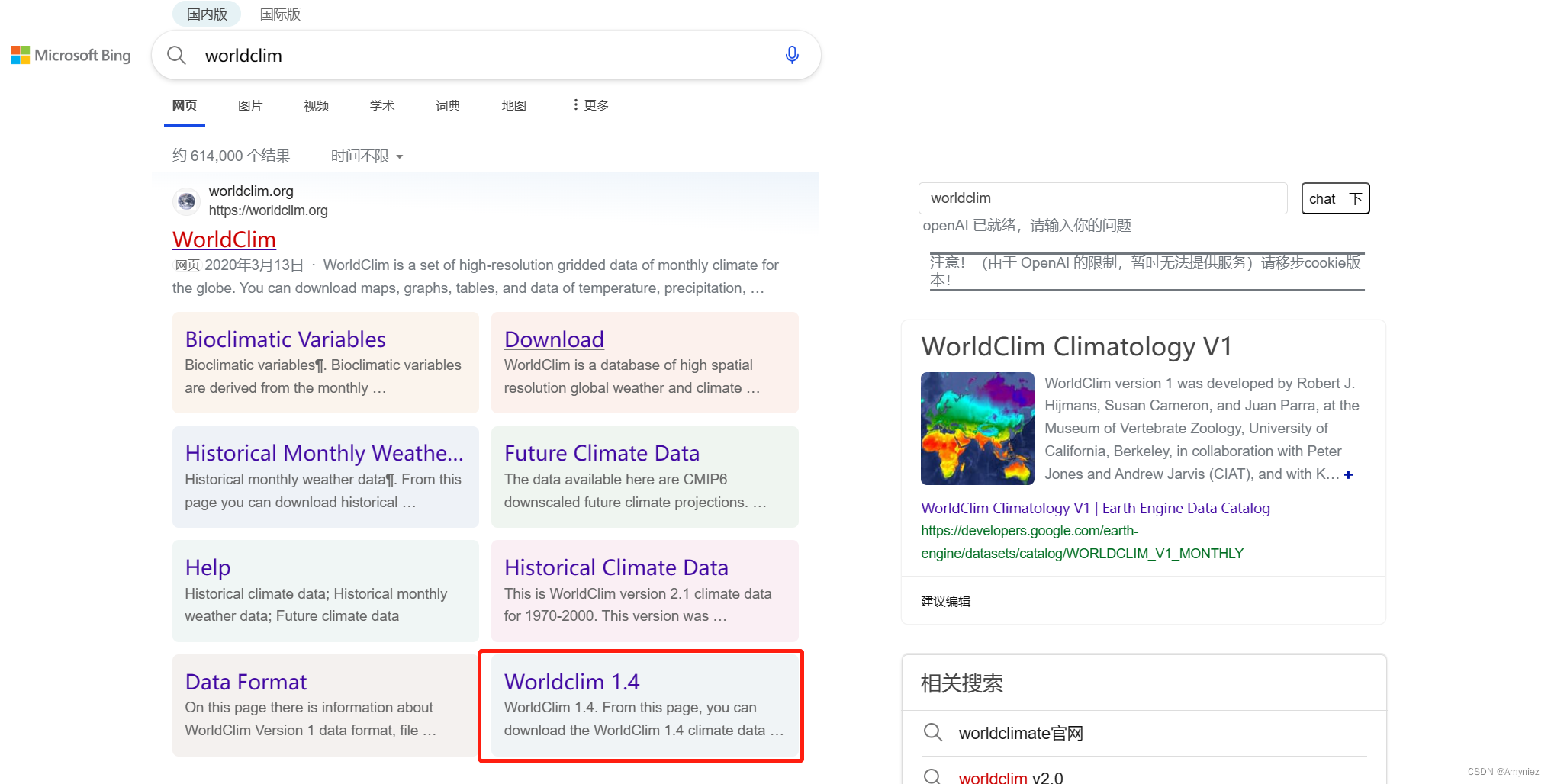The height and width of the screenshot is (784, 1551).
Task: Open the WorldClim main result title
Action: (224, 239)
